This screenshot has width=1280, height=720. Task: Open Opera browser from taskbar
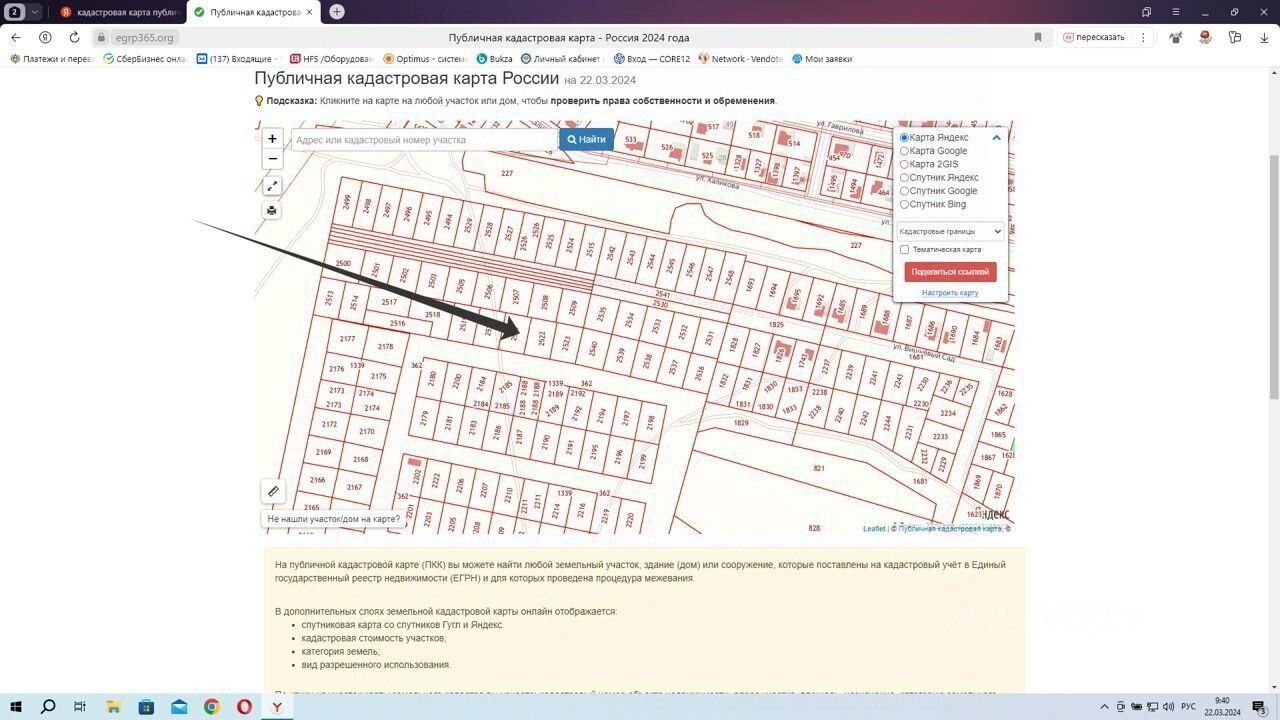244,707
